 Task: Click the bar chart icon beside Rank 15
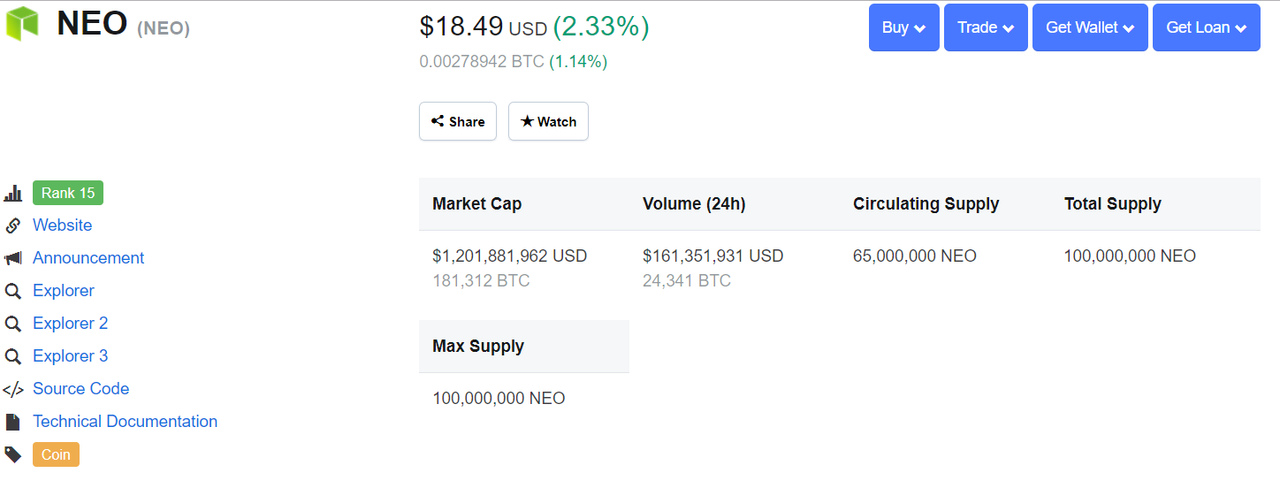(13, 193)
